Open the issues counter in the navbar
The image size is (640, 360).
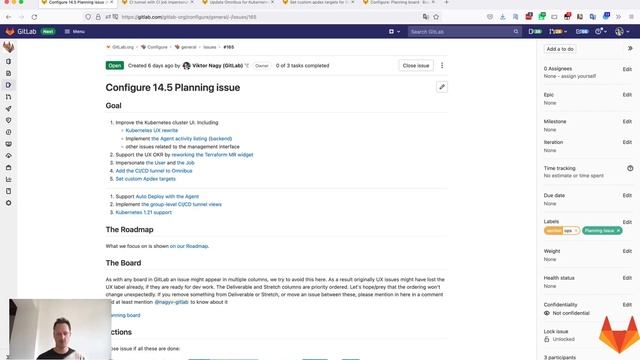535,31
